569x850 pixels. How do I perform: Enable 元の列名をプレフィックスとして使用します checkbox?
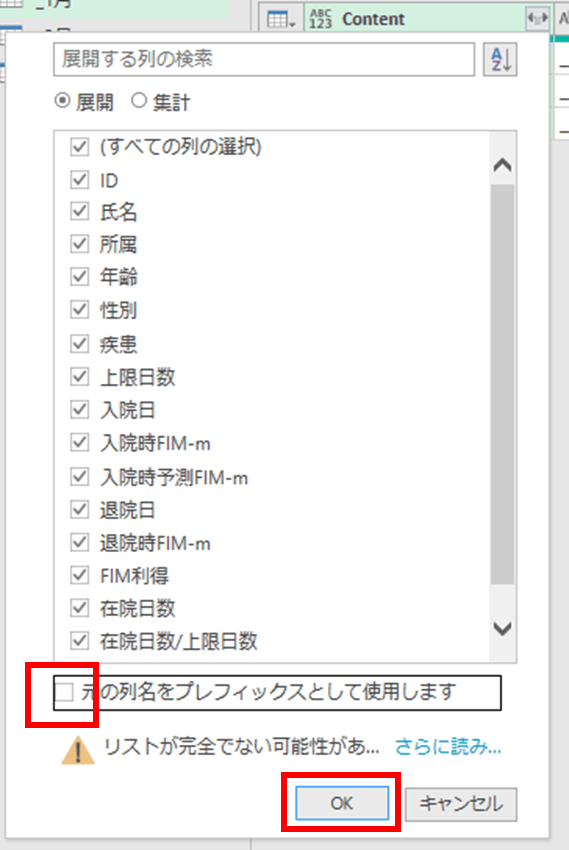point(64,692)
